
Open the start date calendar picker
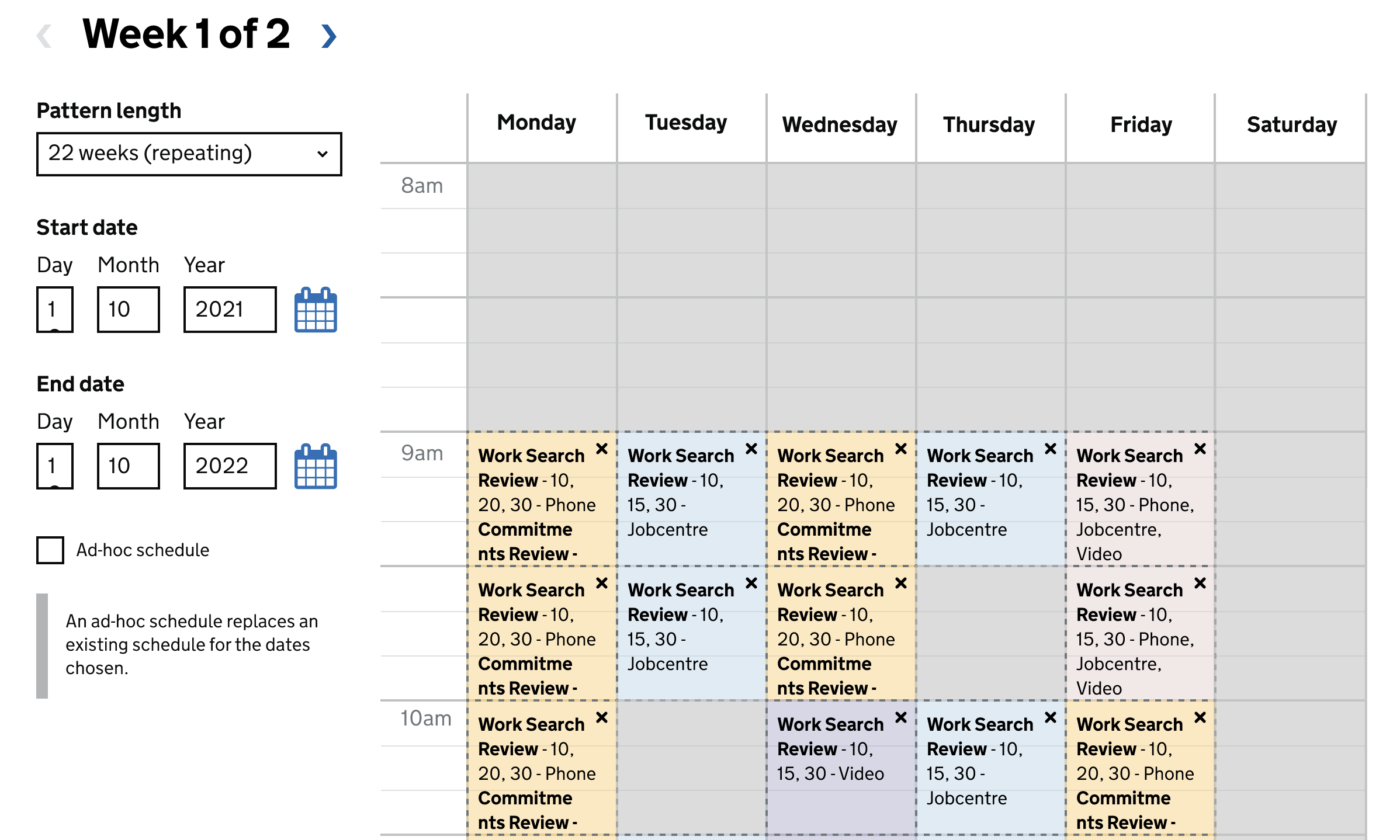coord(315,310)
